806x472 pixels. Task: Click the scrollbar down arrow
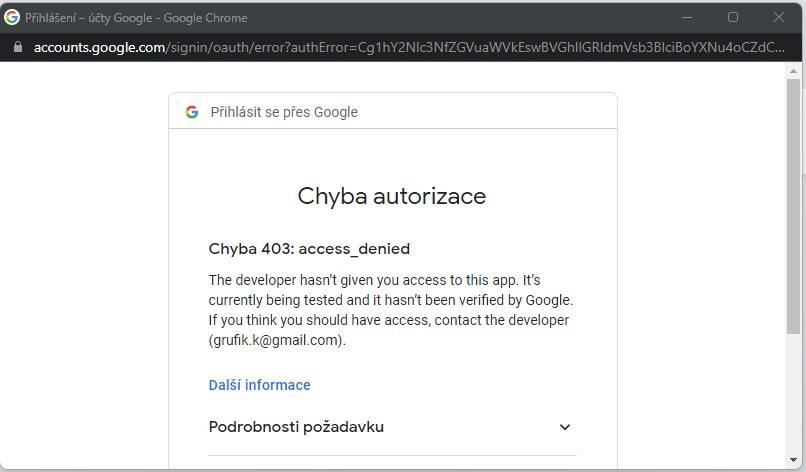794,461
